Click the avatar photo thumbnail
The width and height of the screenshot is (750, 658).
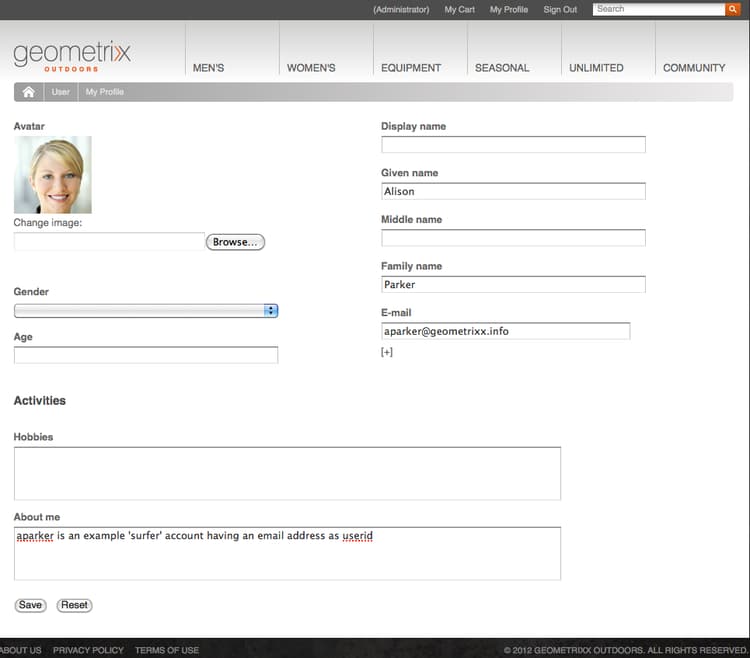pyautogui.click(x=53, y=175)
